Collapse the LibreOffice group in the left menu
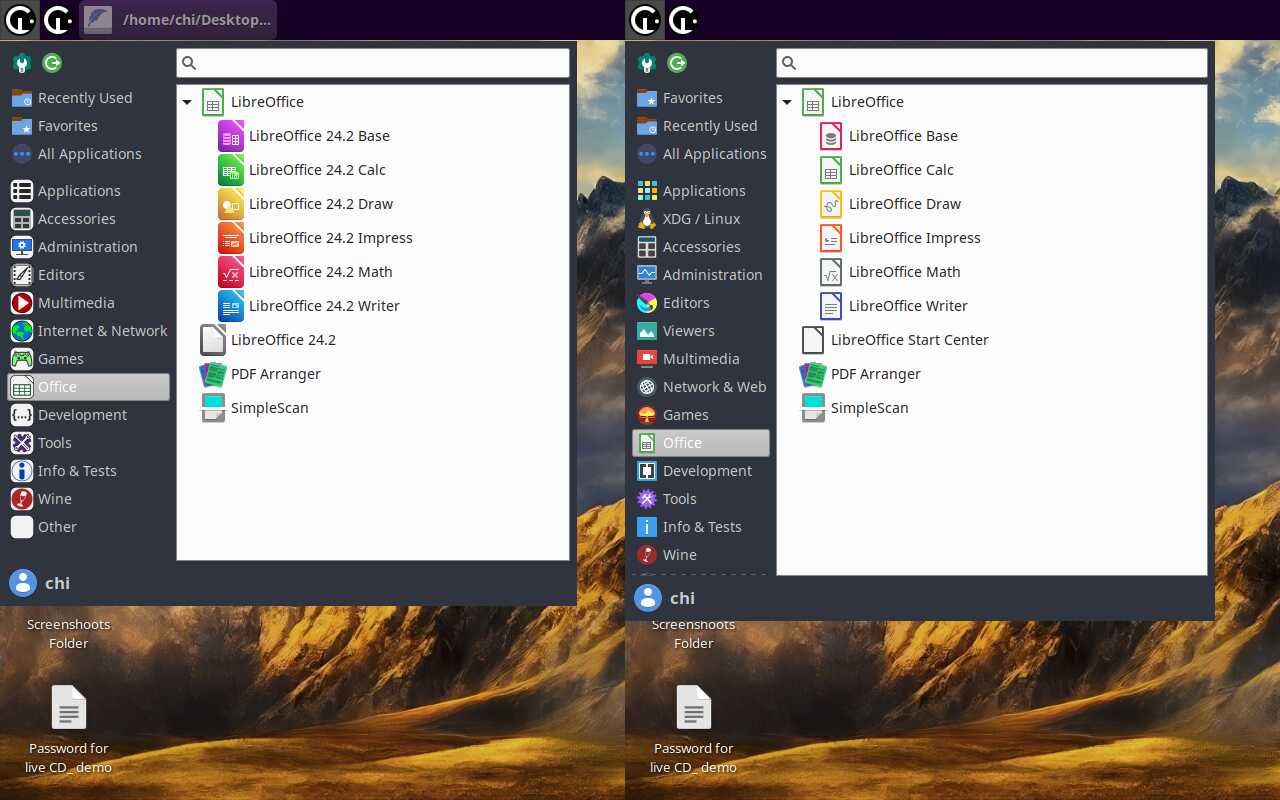The height and width of the screenshot is (800, 1280). pos(187,102)
